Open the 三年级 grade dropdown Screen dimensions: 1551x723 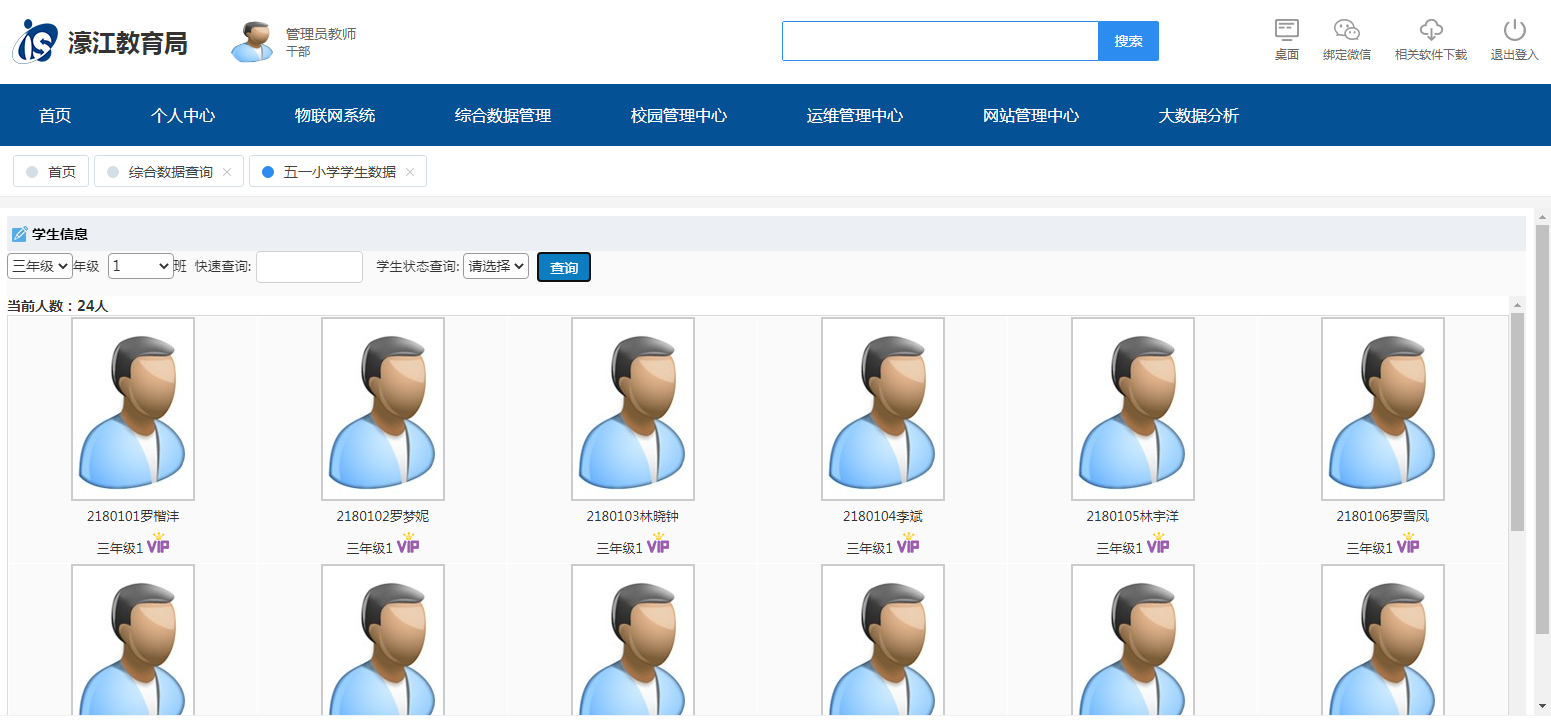pyautogui.click(x=39, y=266)
